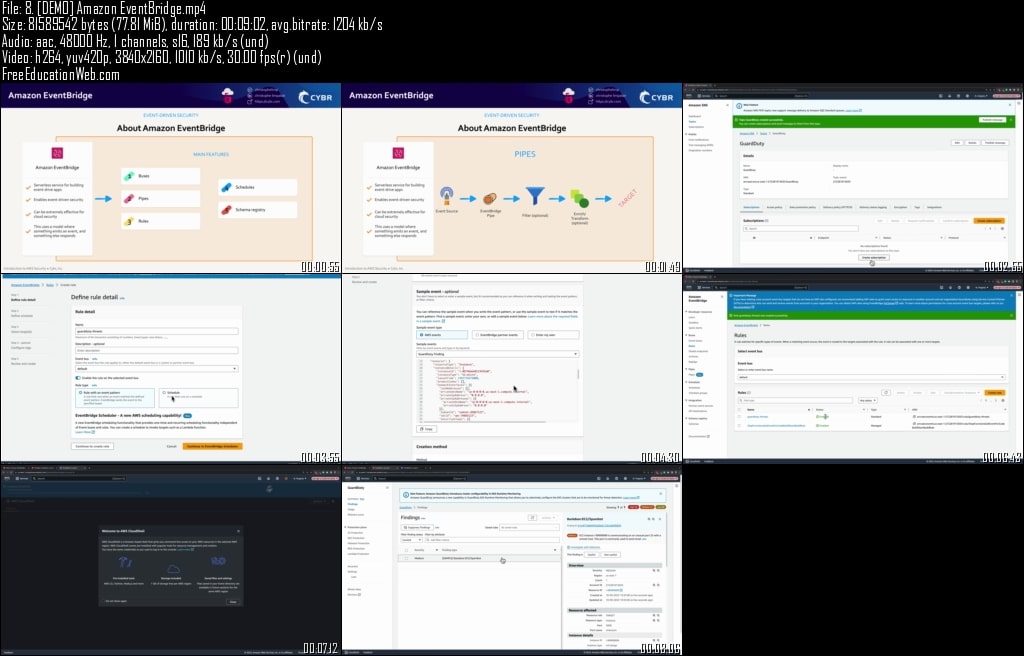
Task: Click Close in the Welcome to AWS CloudShell dialog
Action: pyautogui.click(x=233, y=602)
